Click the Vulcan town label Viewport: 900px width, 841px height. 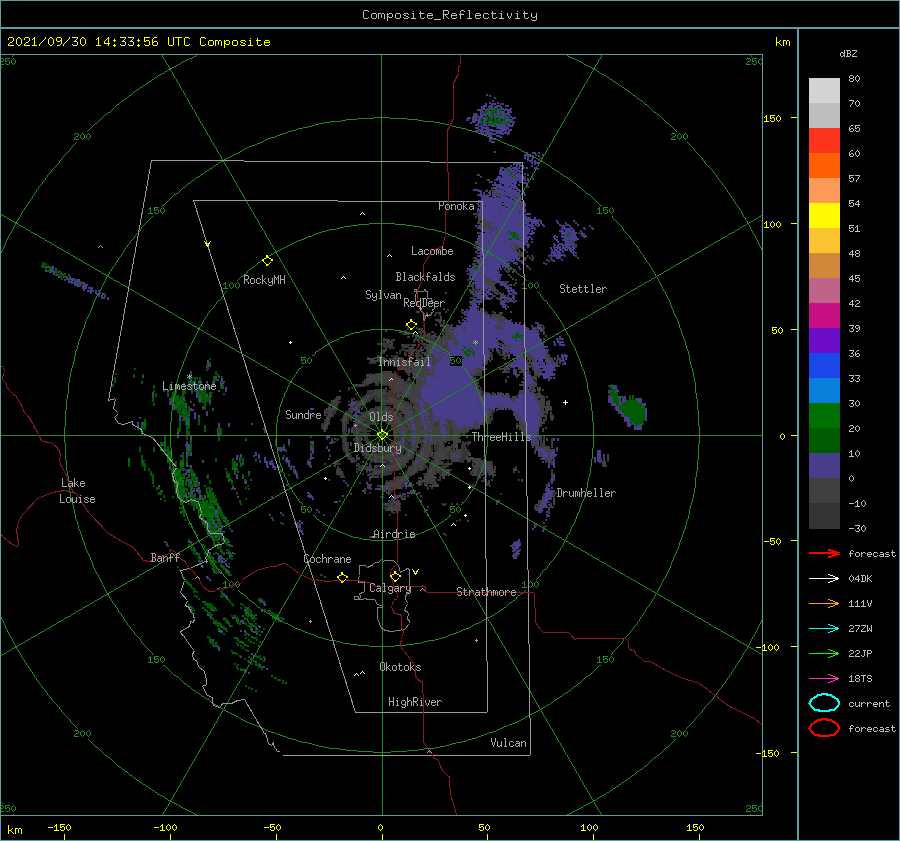pos(508,743)
